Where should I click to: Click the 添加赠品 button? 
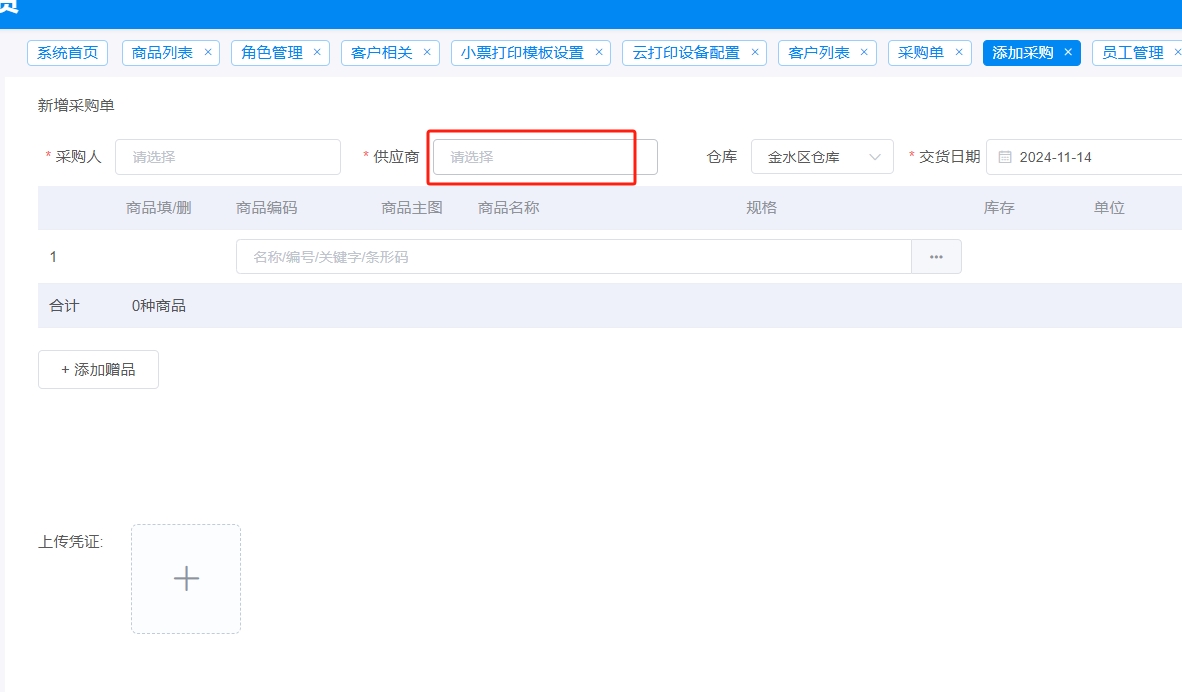coord(98,369)
